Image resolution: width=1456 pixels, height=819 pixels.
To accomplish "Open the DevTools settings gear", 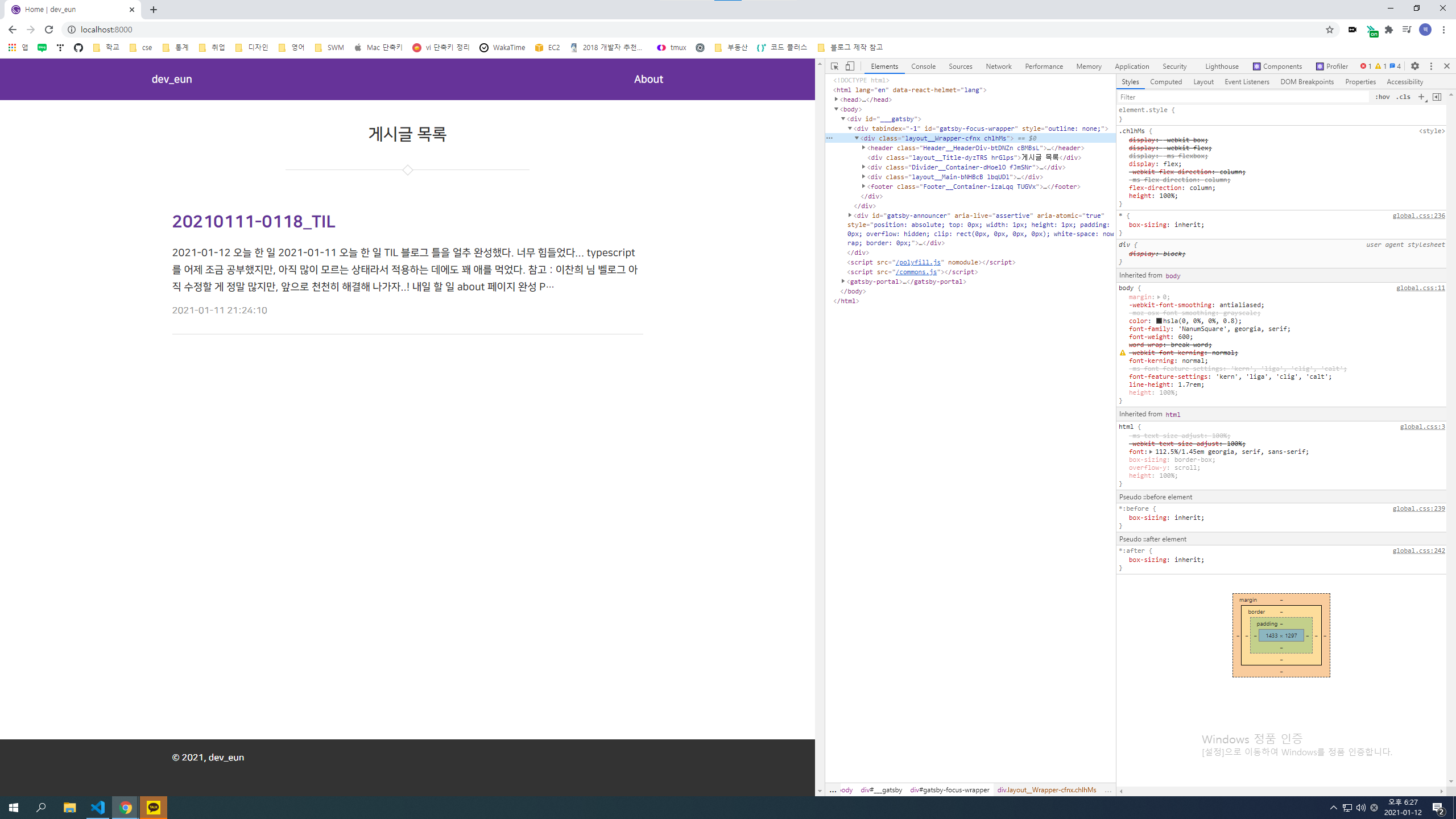I will [x=1415, y=66].
